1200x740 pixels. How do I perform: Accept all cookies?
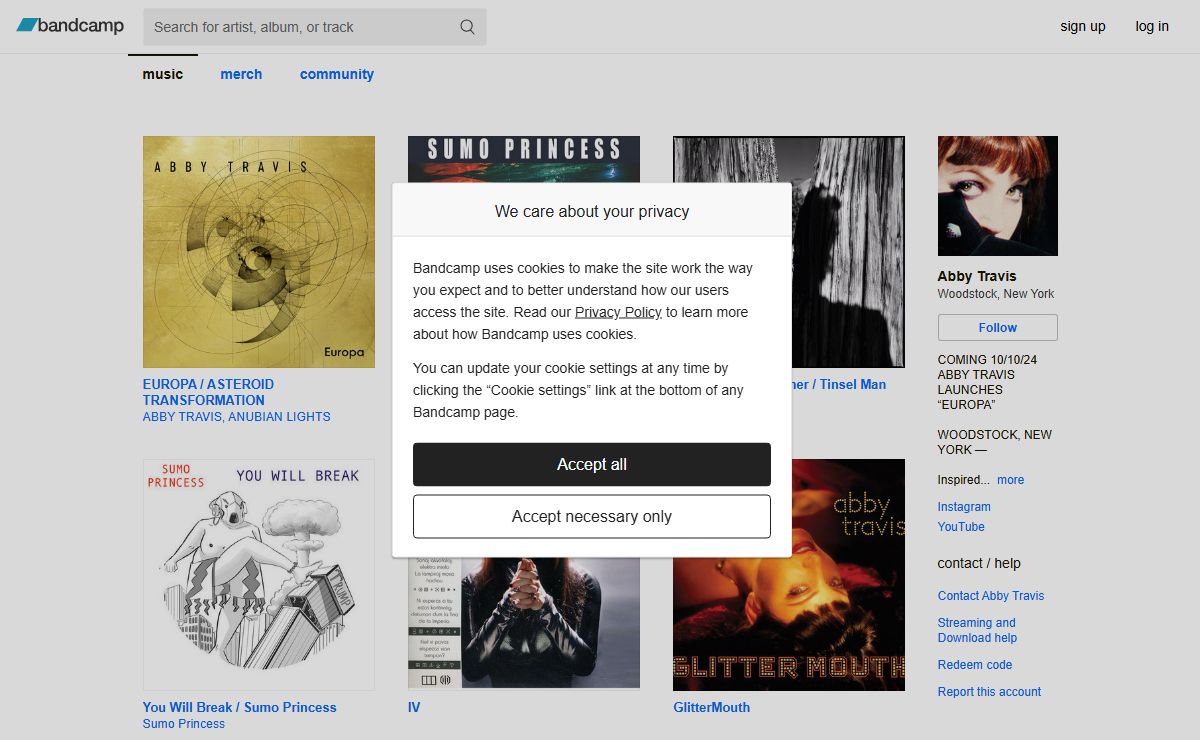592,464
